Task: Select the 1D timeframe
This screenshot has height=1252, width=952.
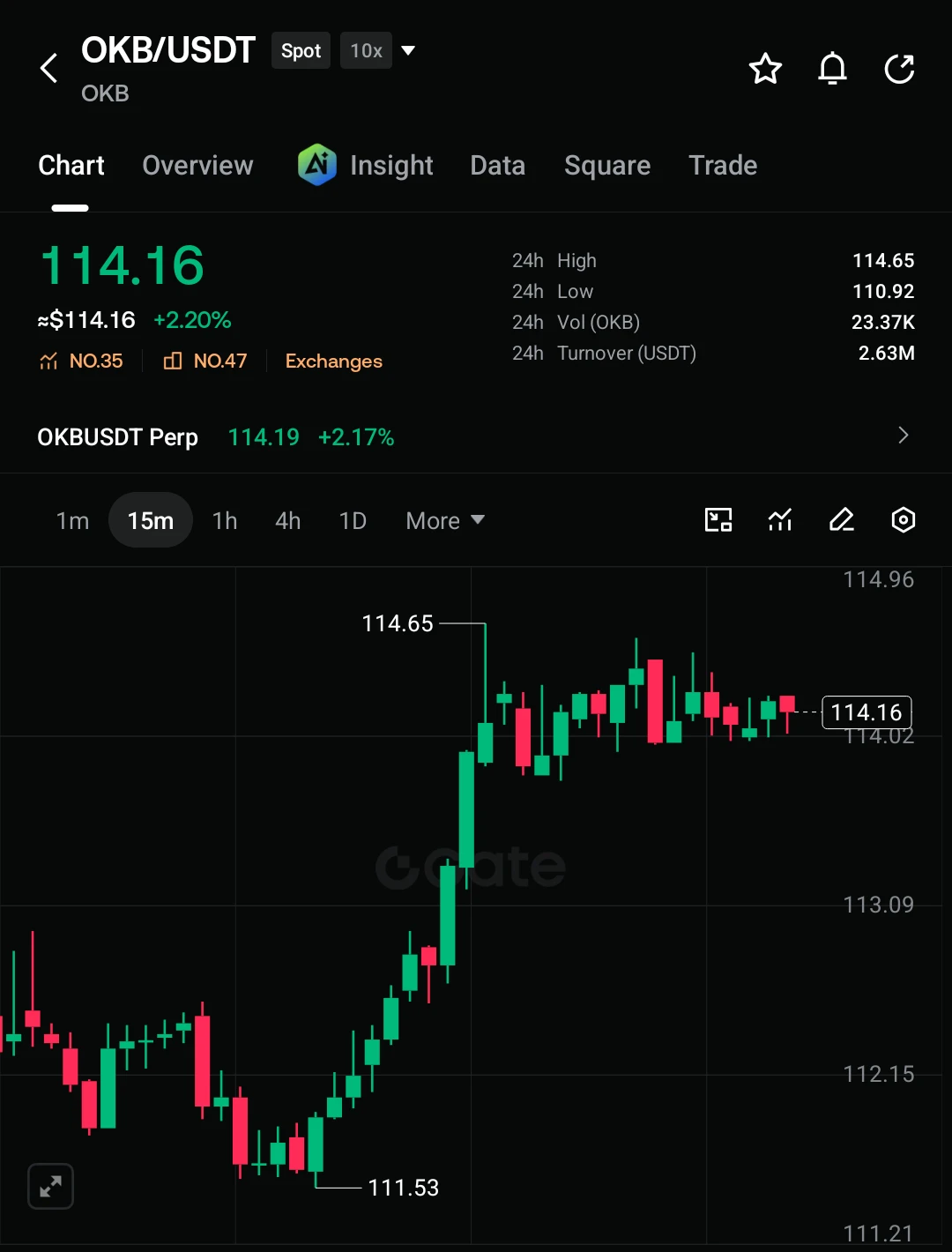Action: tap(353, 521)
